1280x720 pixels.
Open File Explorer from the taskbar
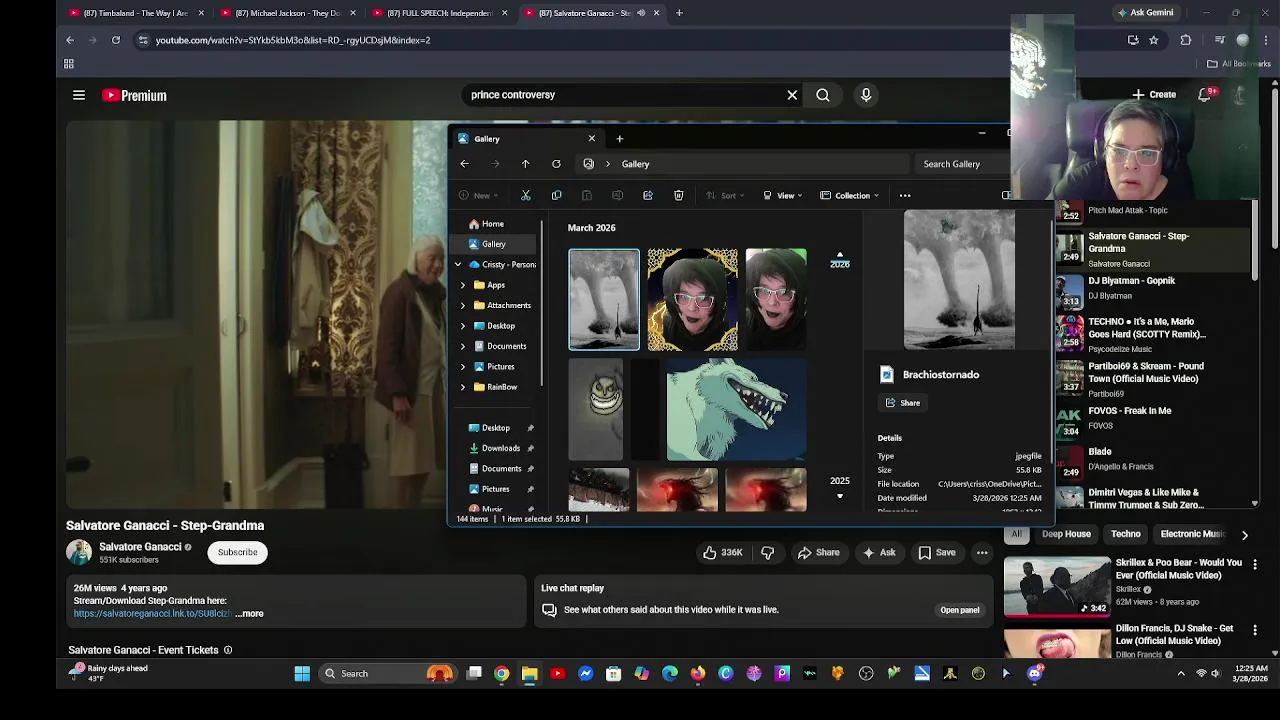point(530,674)
